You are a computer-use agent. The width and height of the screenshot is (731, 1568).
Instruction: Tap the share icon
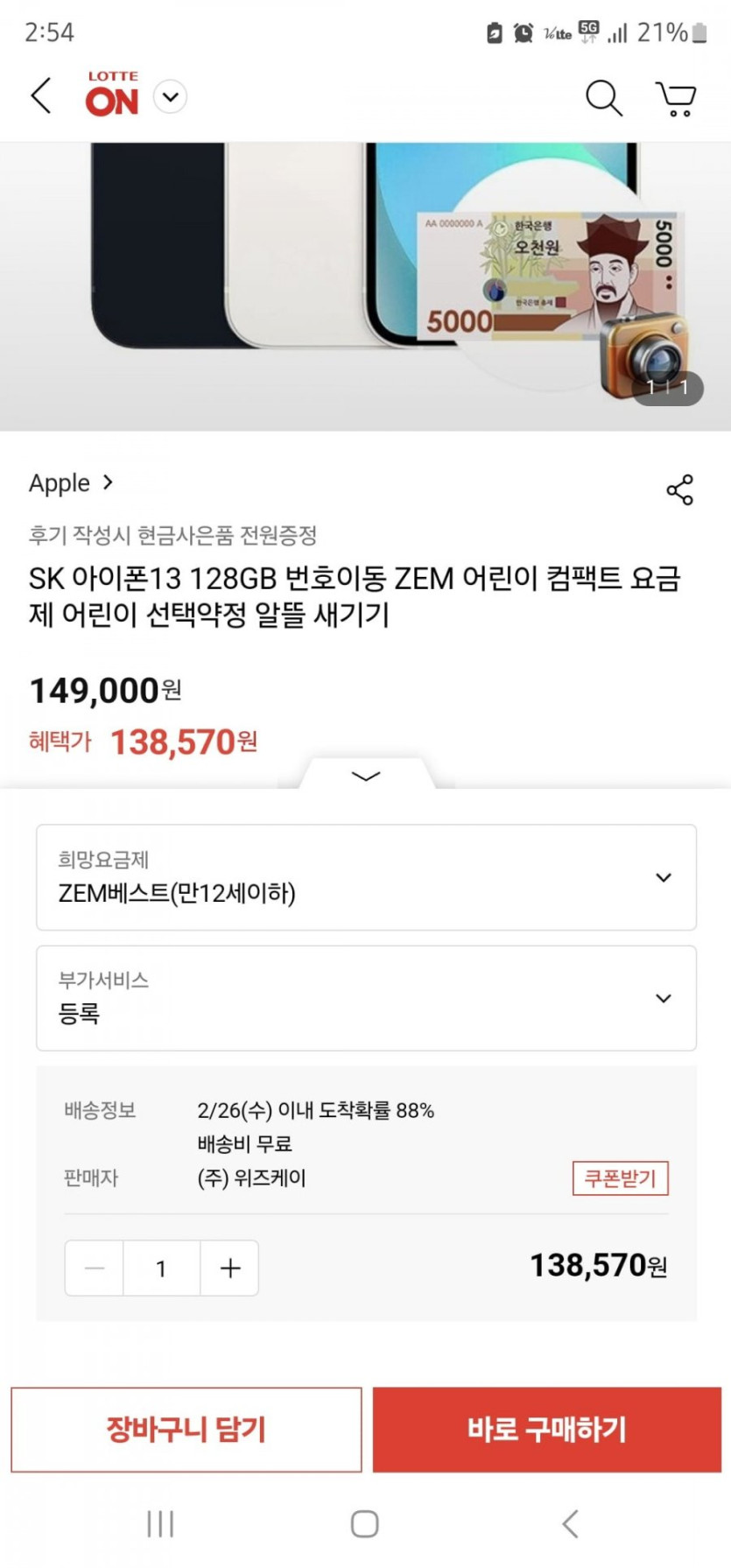click(679, 490)
